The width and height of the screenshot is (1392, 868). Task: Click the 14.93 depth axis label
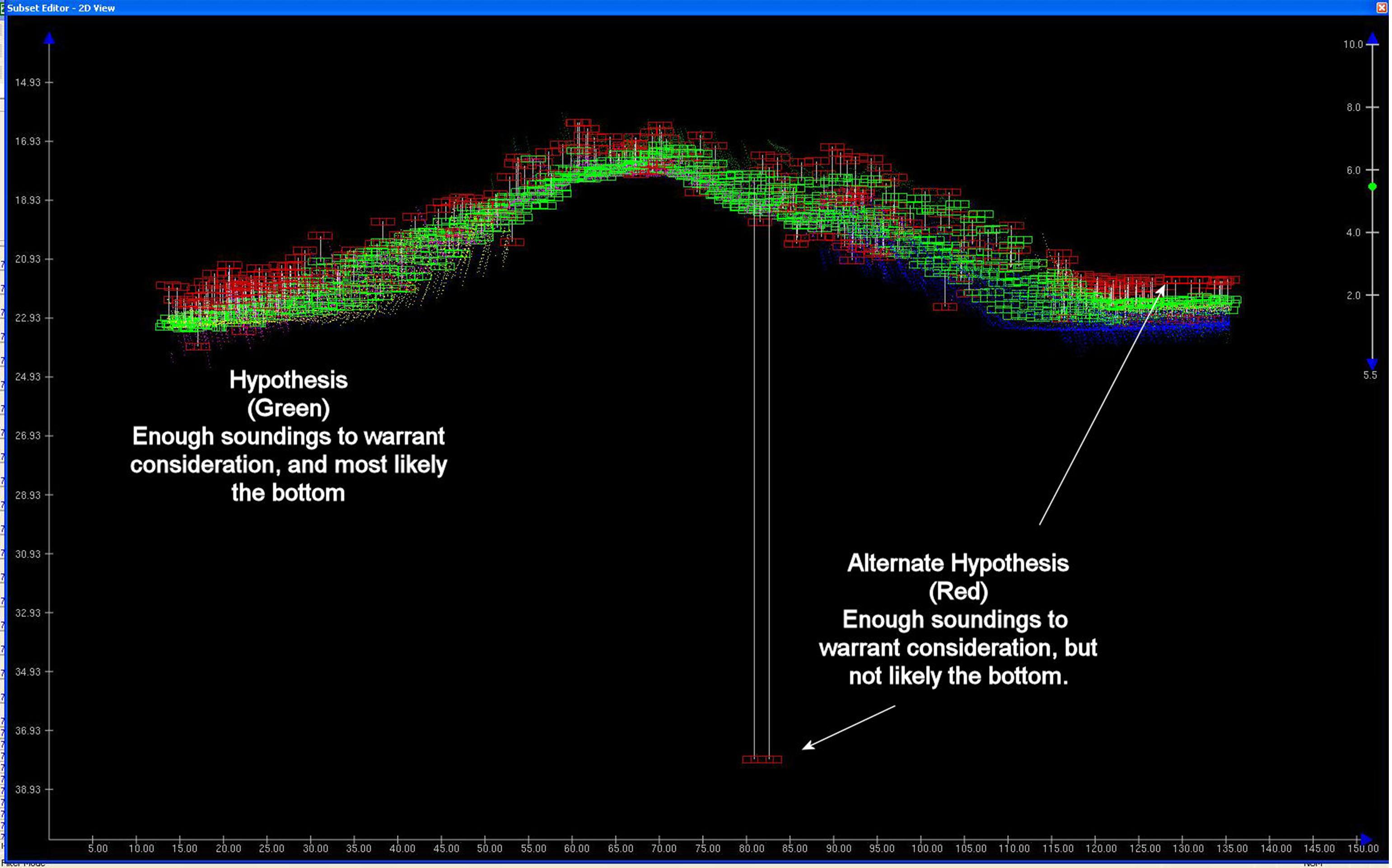(x=28, y=83)
